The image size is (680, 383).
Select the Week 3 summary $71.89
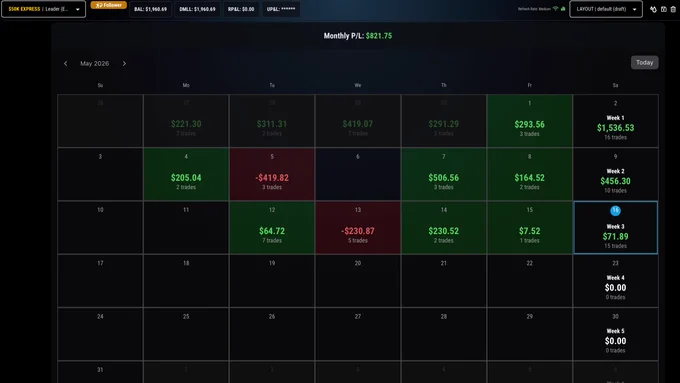tap(615, 228)
